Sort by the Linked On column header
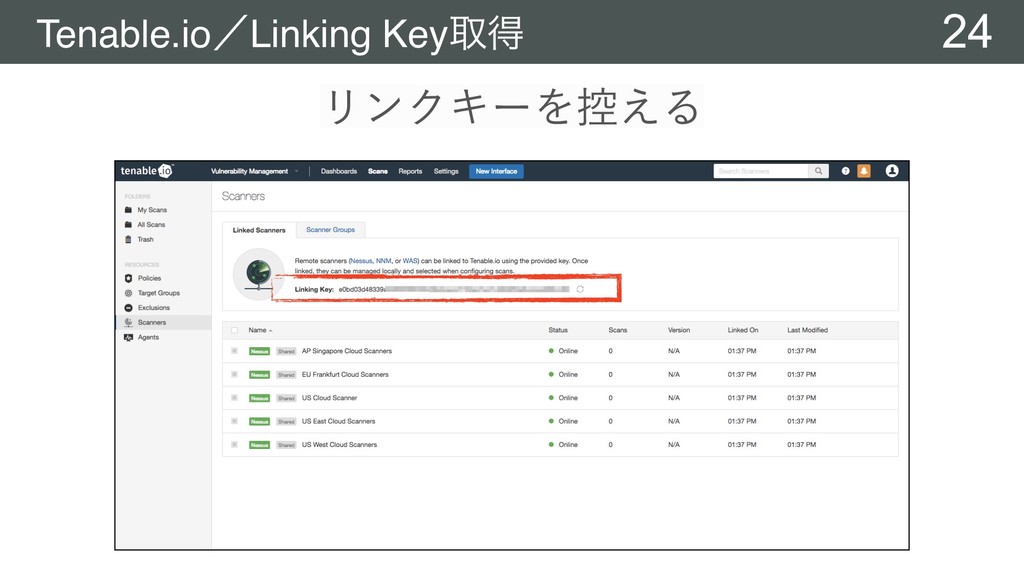This screenshot has height=576, width=1024. [x=743, y=330]
